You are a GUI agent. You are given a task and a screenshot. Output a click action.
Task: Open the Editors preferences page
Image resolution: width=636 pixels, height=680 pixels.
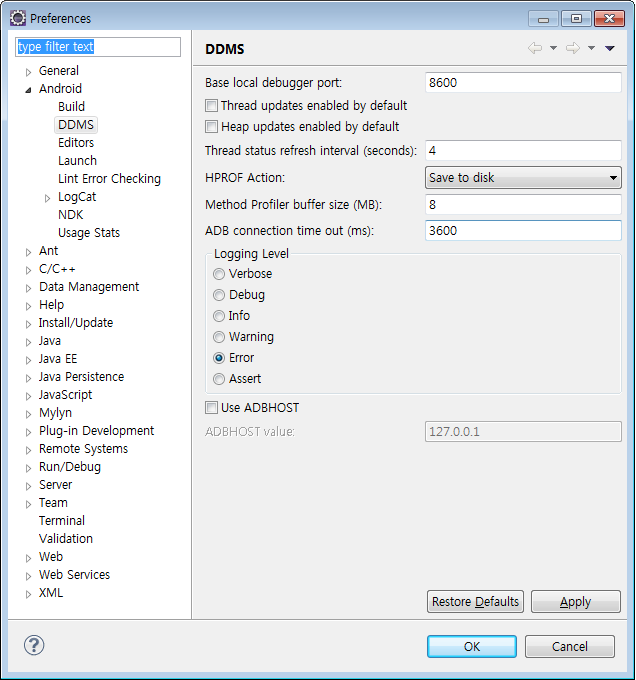click(x=76, y=142)
